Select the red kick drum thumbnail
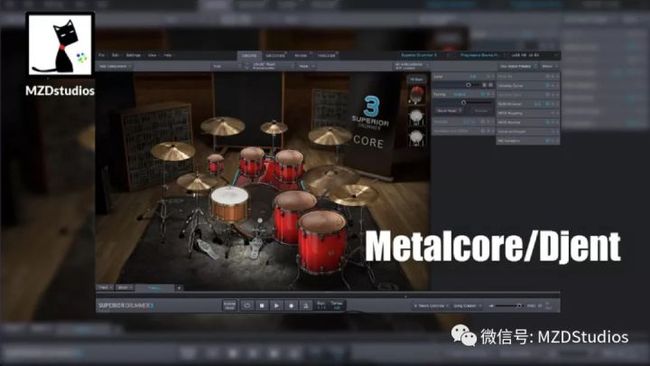This screenshot has height=366, width=650. [x=416, y=95]
